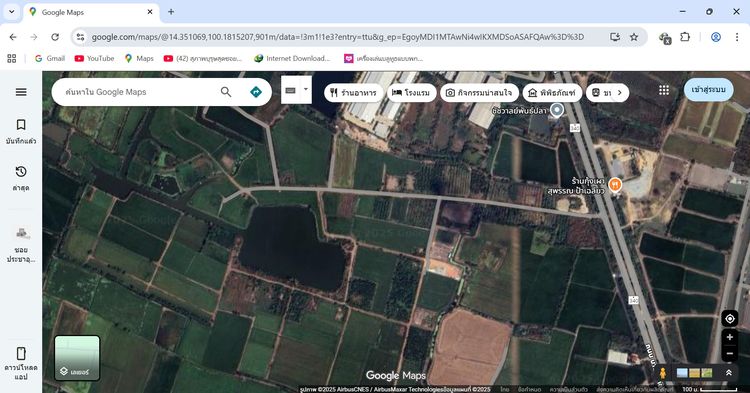Select the green terrain imagery thumbnail
The height and width of the screenshot is (393, 750).
coord(706,373)
